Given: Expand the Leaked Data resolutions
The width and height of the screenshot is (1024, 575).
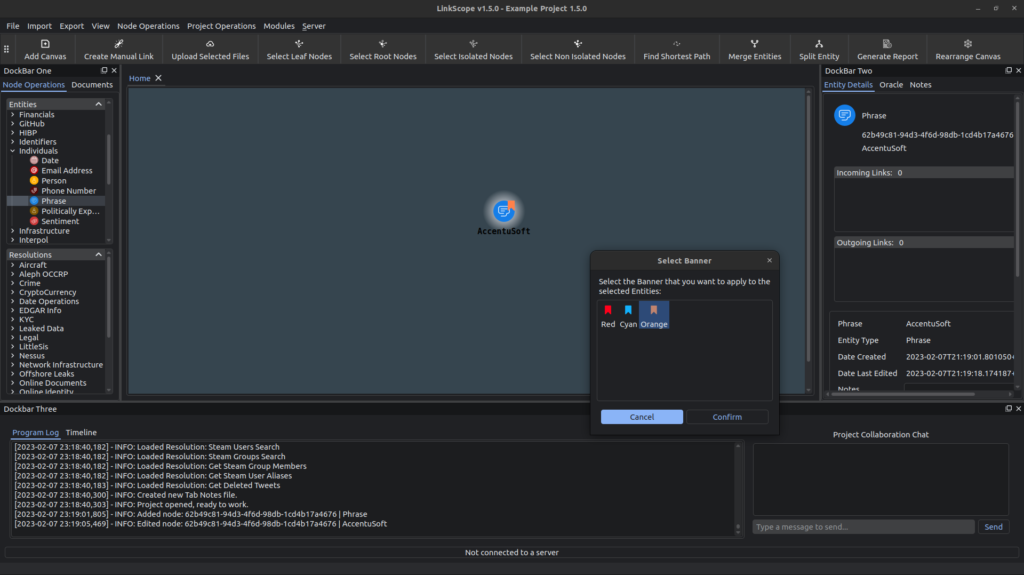Looking at the screenshot, I should point(12,329).
